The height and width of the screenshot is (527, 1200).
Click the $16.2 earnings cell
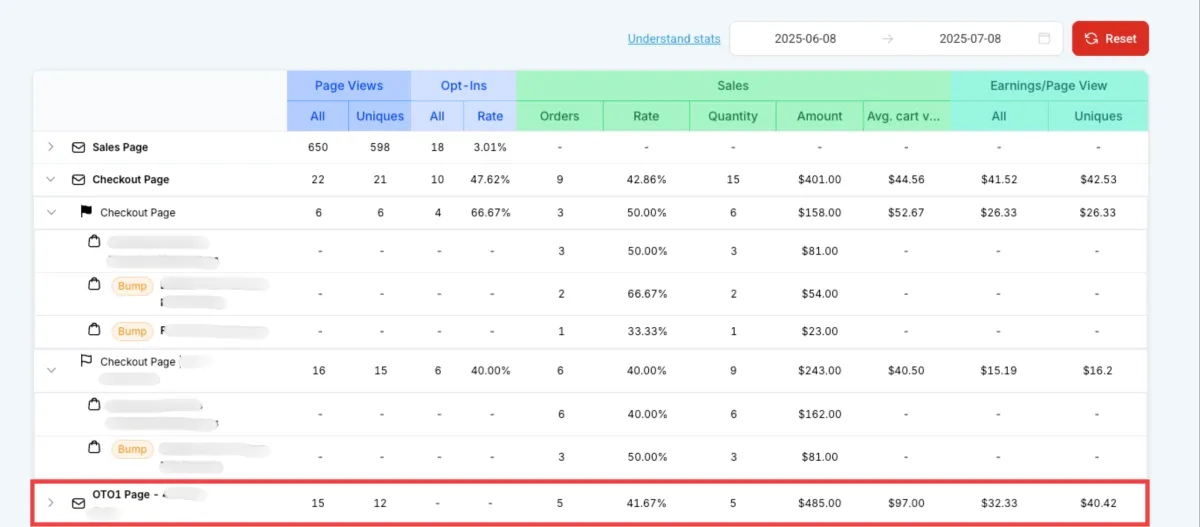pyautogui.click(x=1098, y=370)
